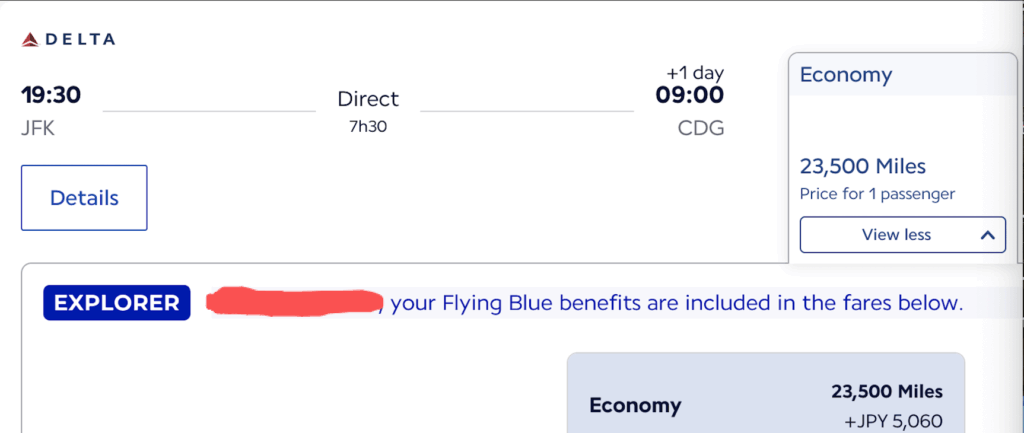Click the 7h30 flight duration text
This screenshot has height=433, width=1024.
[368, 129]
